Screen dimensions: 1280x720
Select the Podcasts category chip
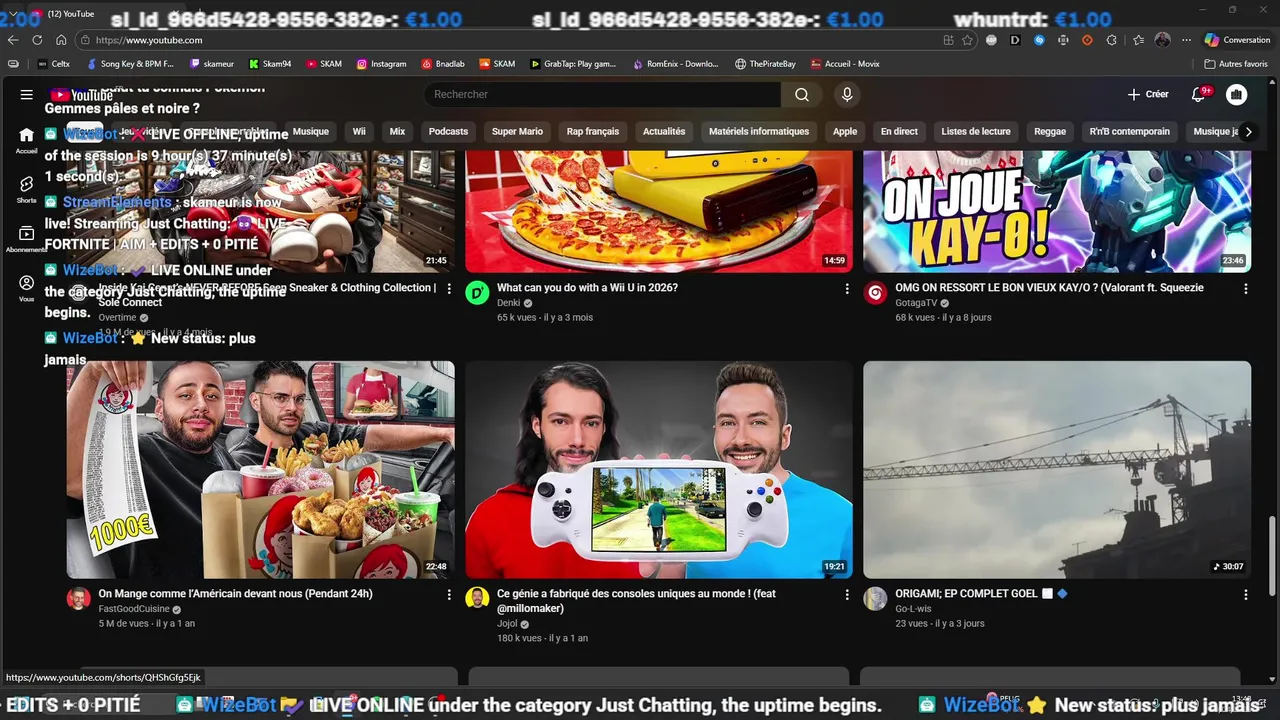pos(448,131)
